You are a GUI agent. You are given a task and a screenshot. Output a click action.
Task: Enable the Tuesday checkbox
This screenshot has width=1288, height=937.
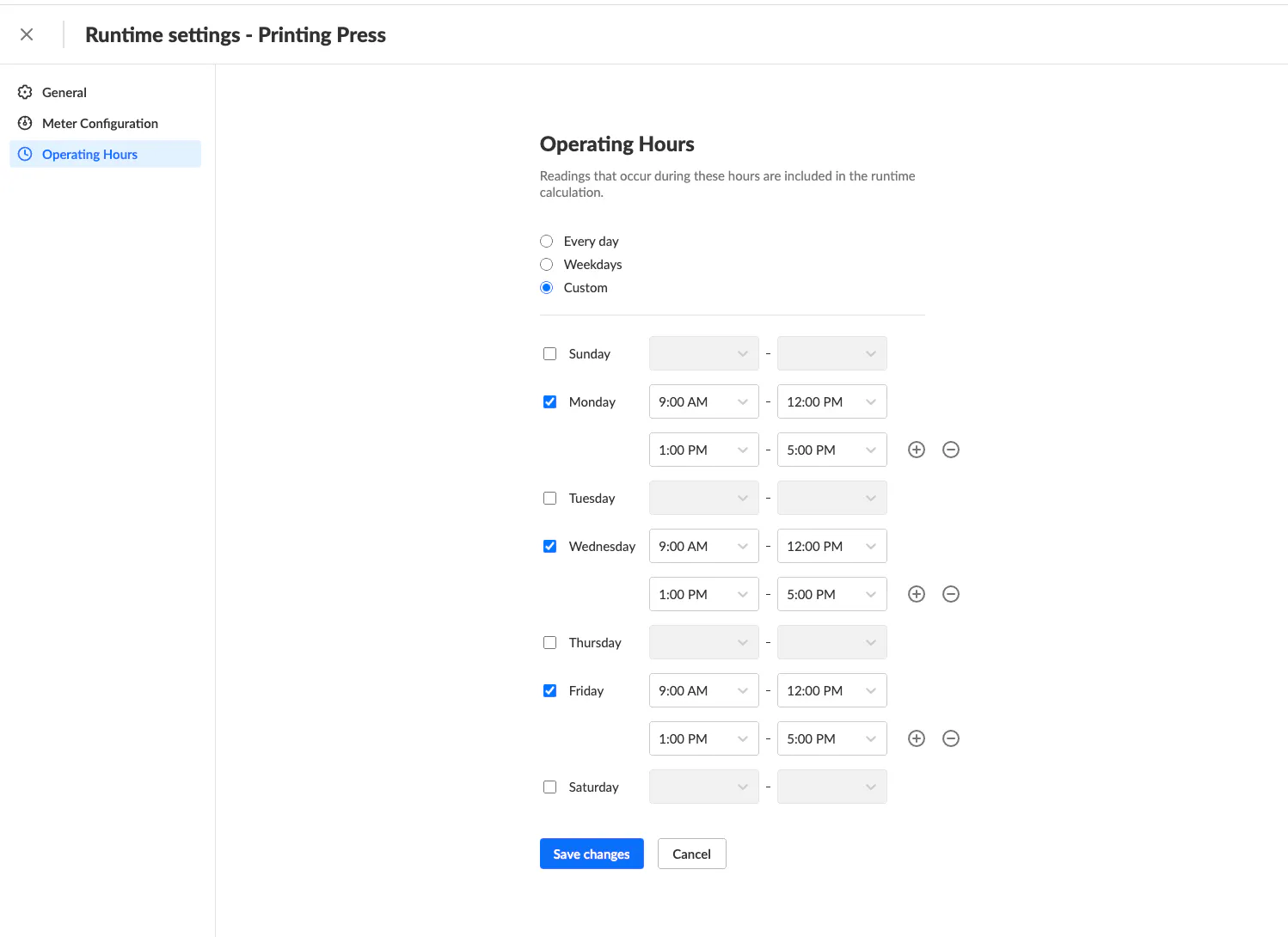(549, 498)
